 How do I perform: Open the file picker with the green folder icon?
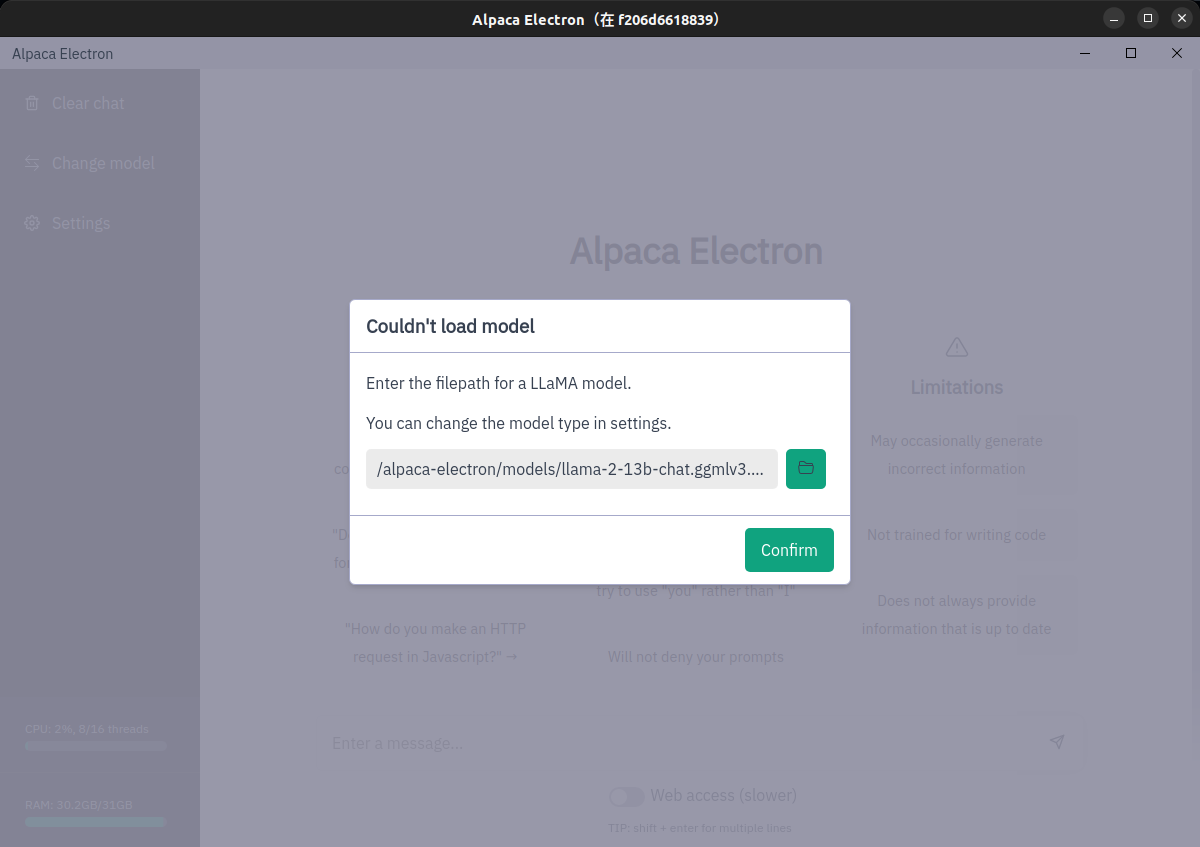pyautogui.click(x=805, y=468)
